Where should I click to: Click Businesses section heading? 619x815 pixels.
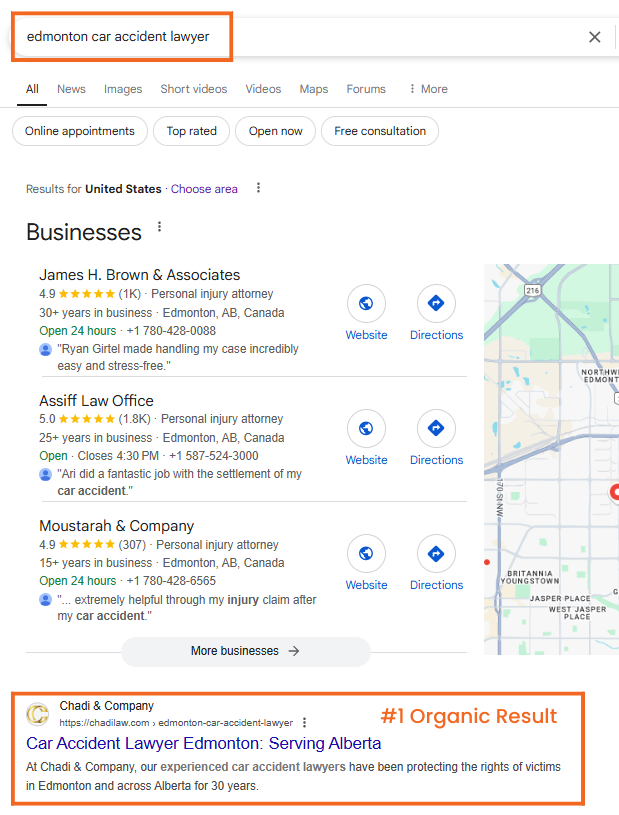(84, 232)
